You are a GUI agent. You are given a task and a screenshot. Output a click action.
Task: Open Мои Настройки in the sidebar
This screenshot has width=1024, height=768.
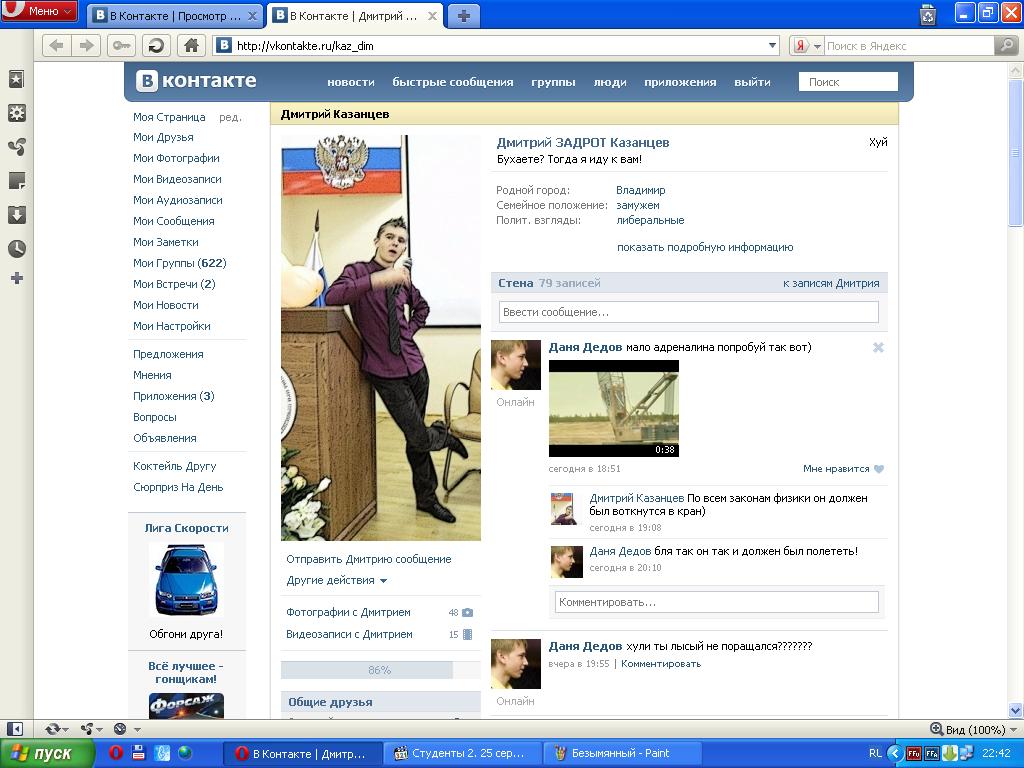point(172,326)
